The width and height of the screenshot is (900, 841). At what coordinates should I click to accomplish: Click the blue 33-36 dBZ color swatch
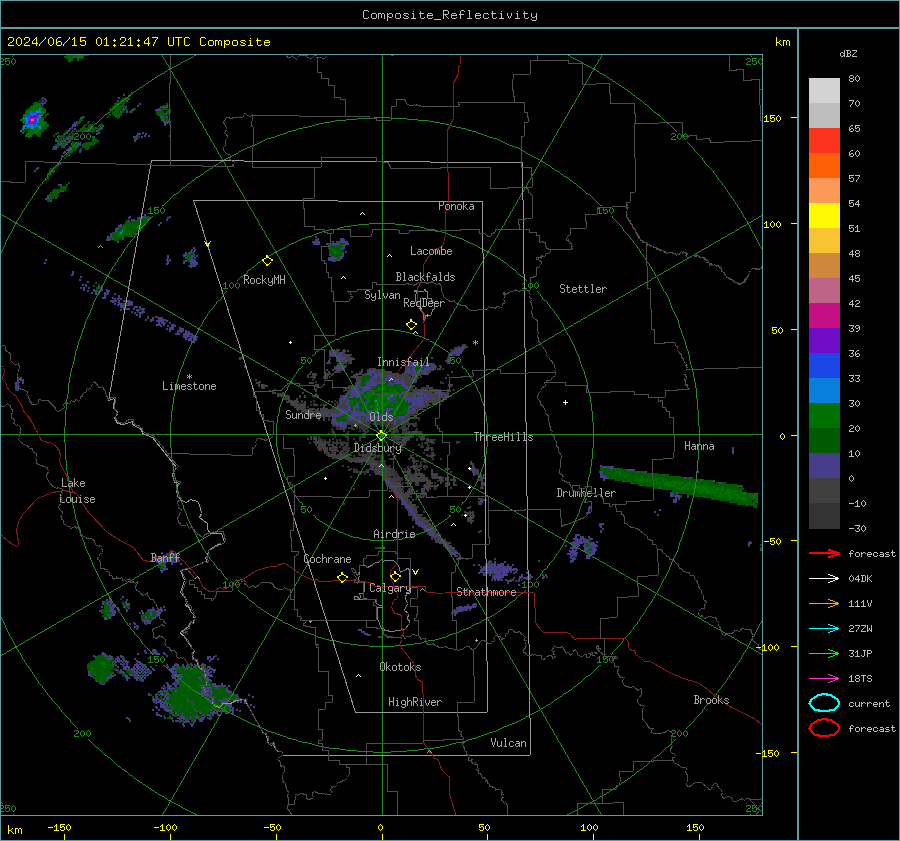(824, 366)
